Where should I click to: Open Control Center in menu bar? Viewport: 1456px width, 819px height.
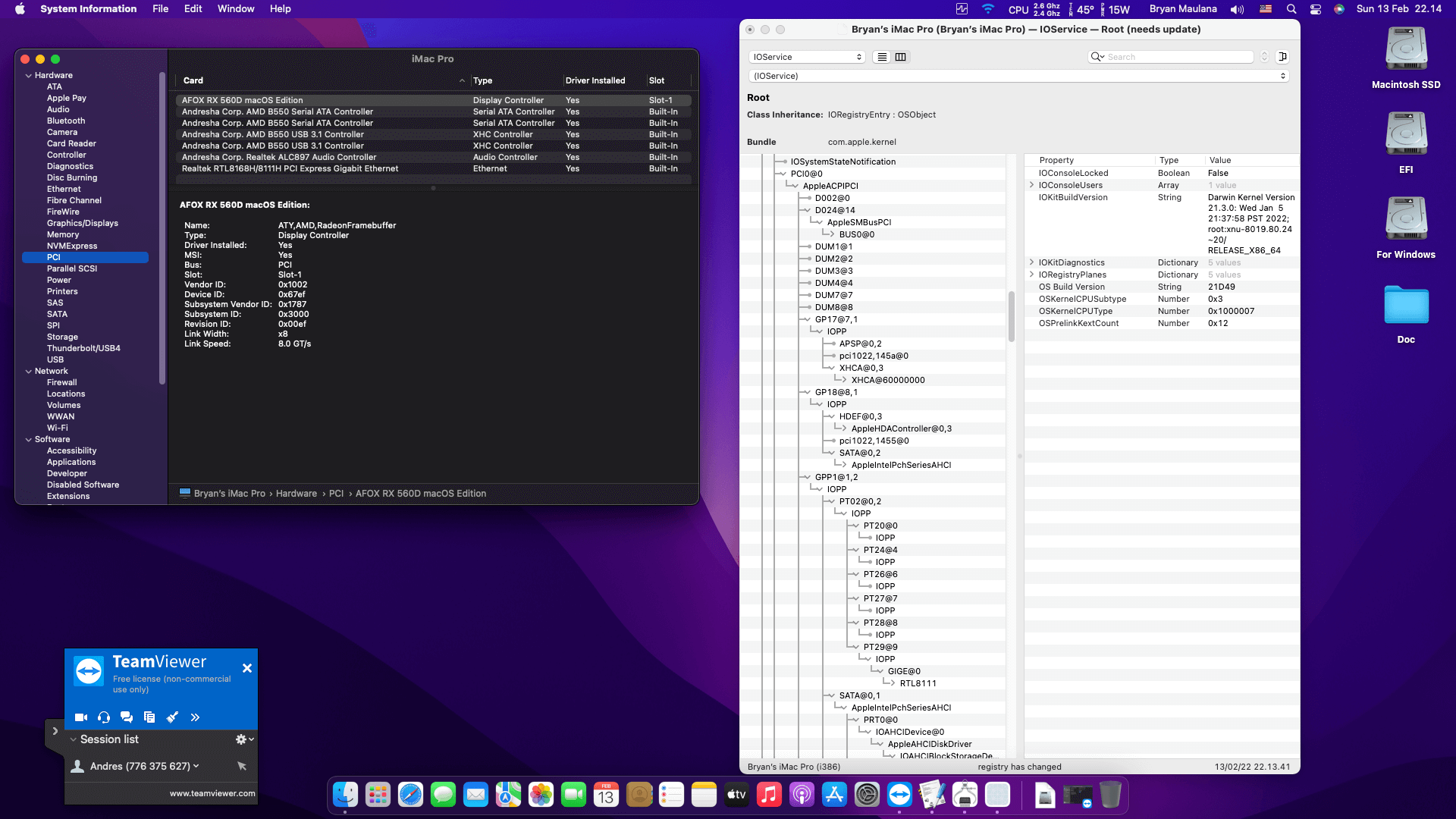pyautogui.click(x=1316, y=9)
